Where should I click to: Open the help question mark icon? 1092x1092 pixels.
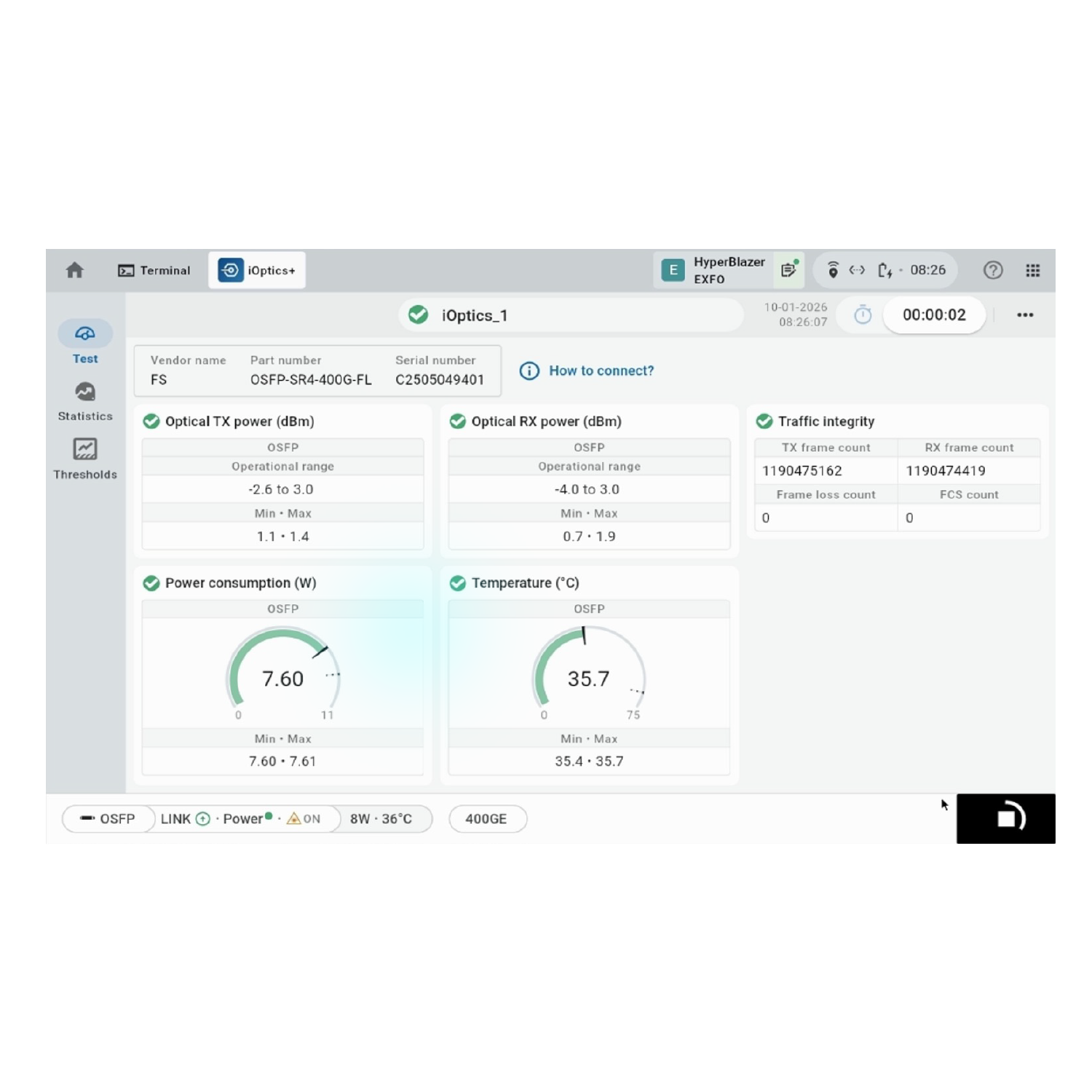point(993,270)
